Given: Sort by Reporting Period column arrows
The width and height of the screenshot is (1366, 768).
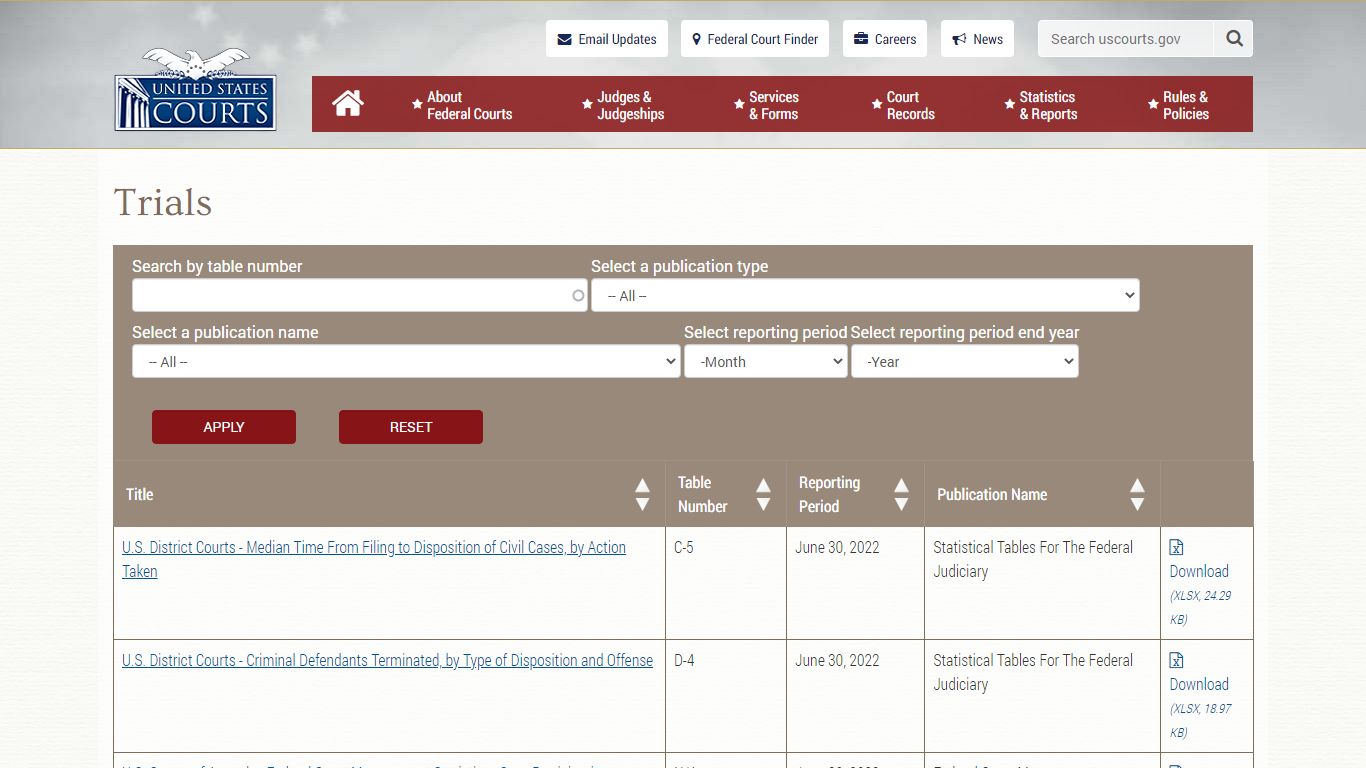Looking at the screenshot, I should (x=901, y=494).
